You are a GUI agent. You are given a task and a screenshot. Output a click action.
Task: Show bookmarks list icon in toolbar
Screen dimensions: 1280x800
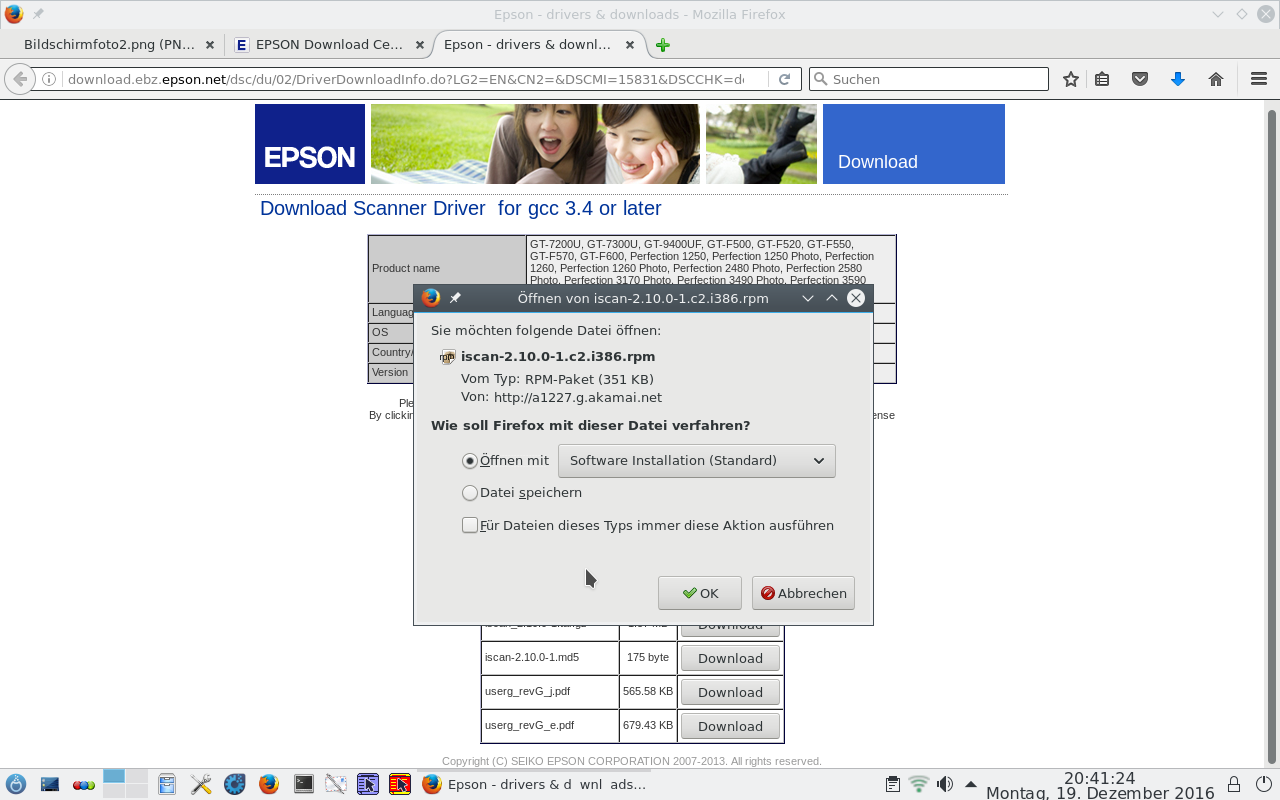pyautogui.click(x=1102, y=79)
